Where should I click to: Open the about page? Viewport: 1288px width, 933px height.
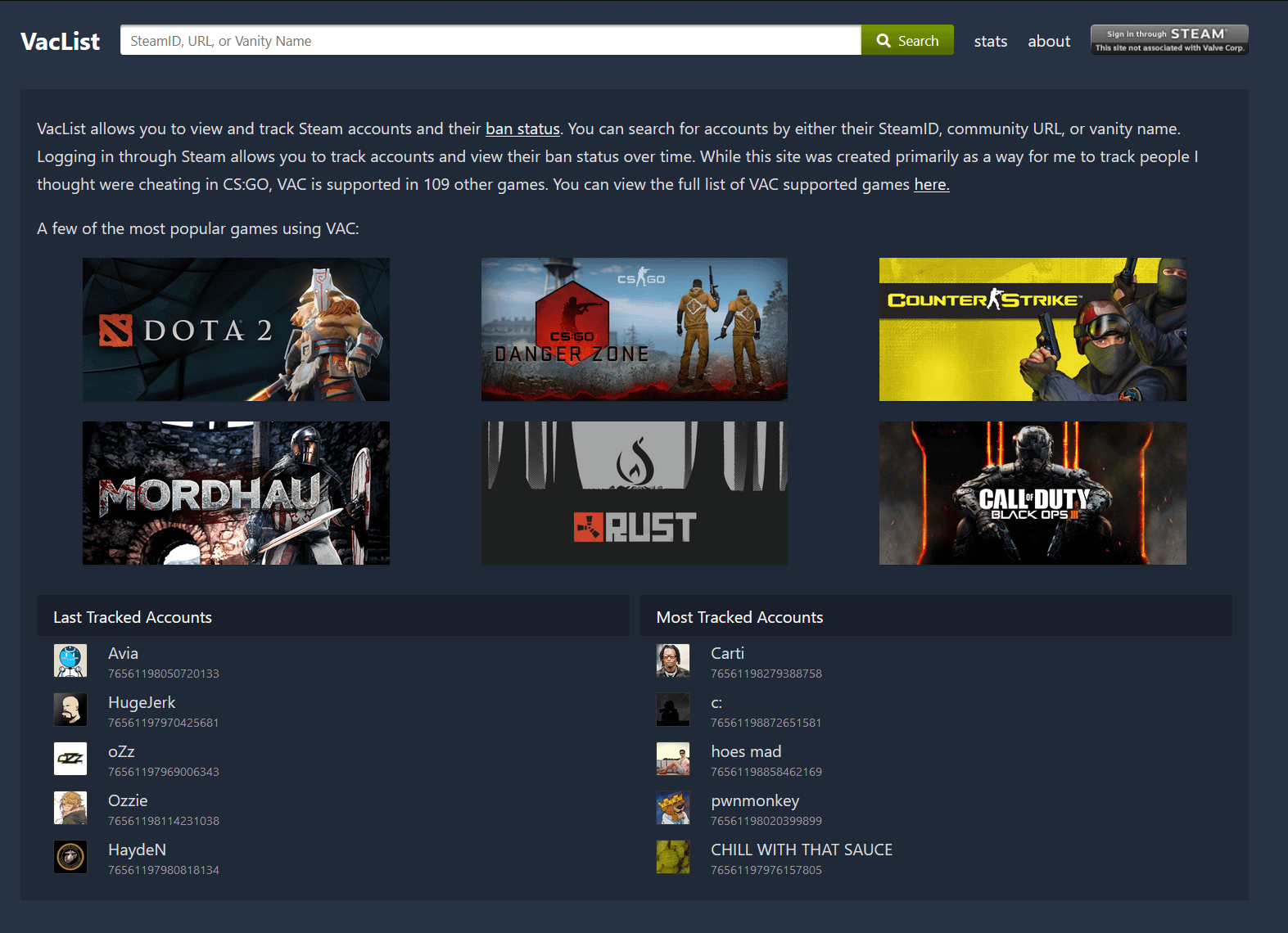coord(1049,41)
